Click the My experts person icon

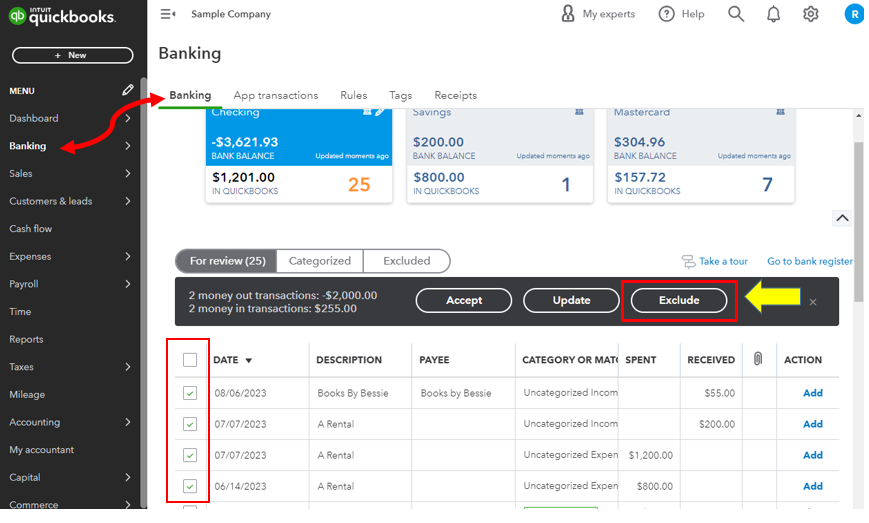[x=568, y=14]
